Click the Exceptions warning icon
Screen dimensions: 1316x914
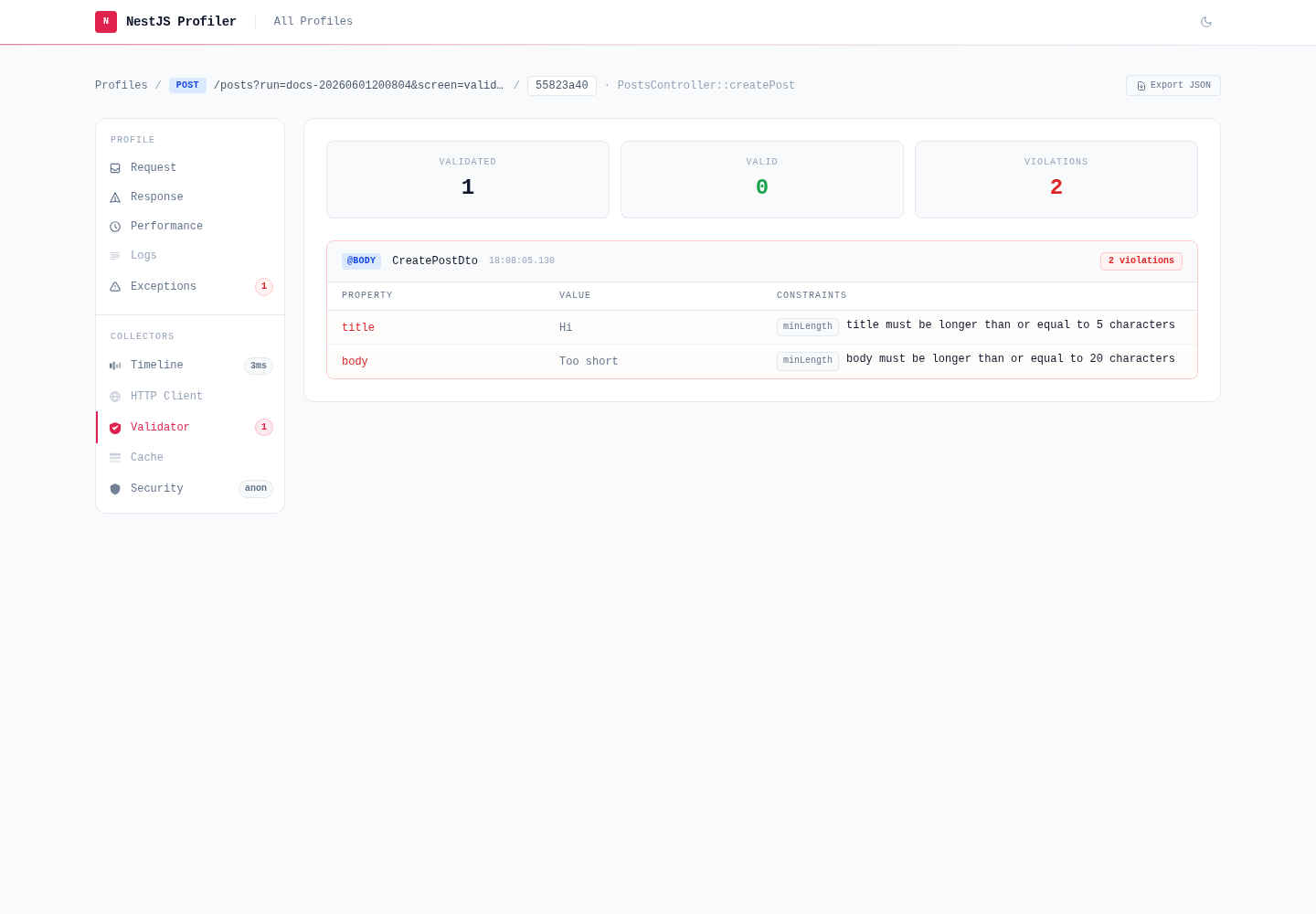[x=115, y=287]
